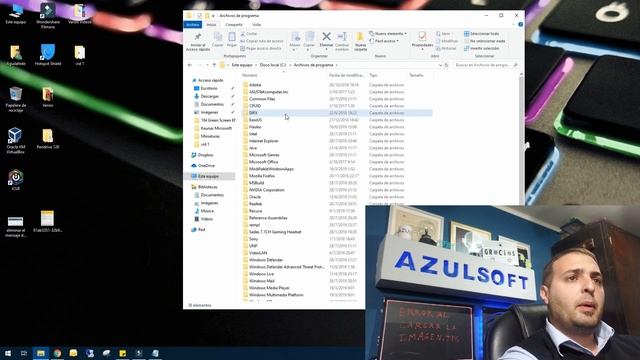The image size is (640, 360).
Task: Click 'No seleccionar nada' in the ribbon
Action: [485, 41]
